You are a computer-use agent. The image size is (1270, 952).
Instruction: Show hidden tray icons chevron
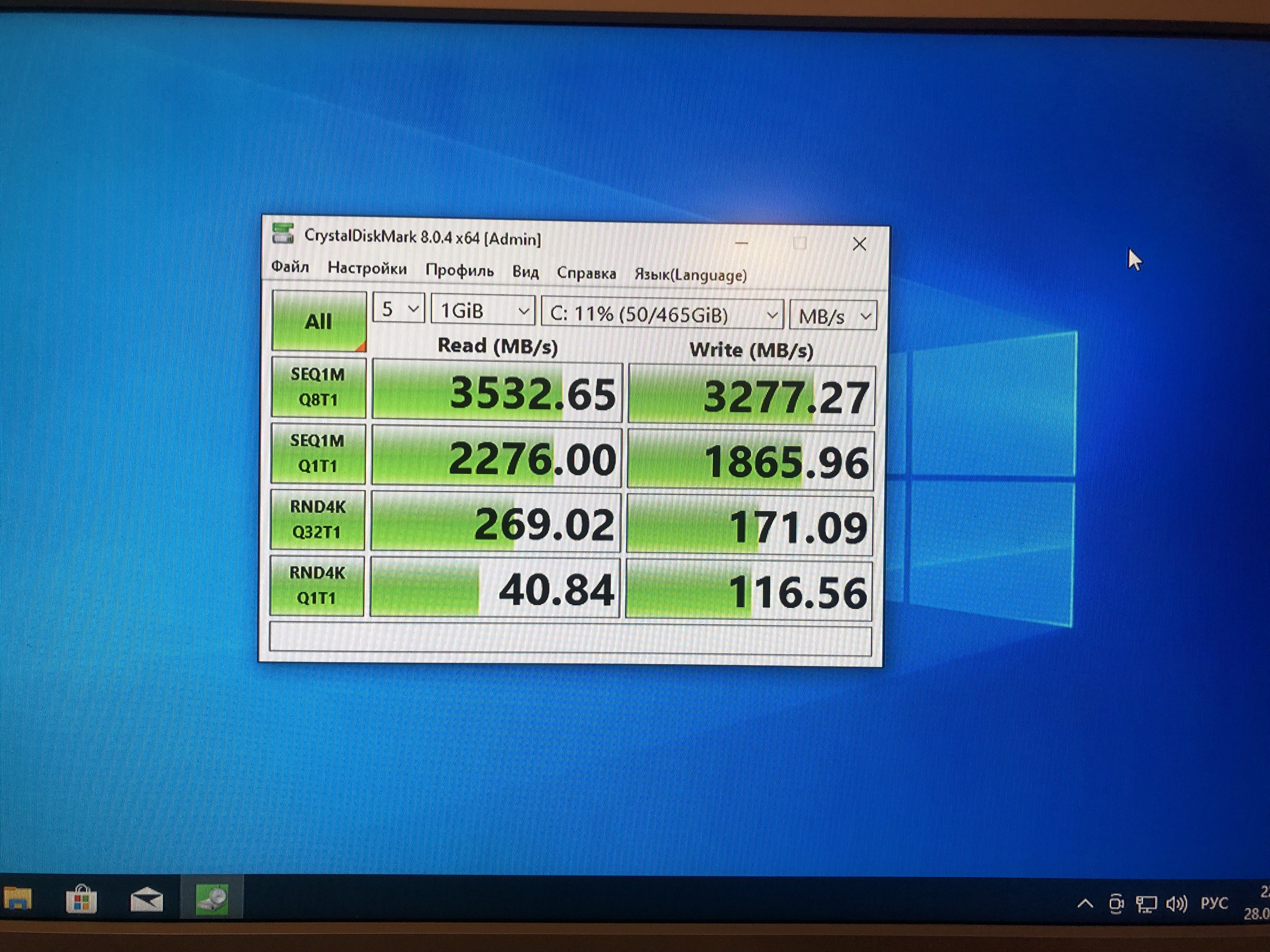(x=1084, y=904)
